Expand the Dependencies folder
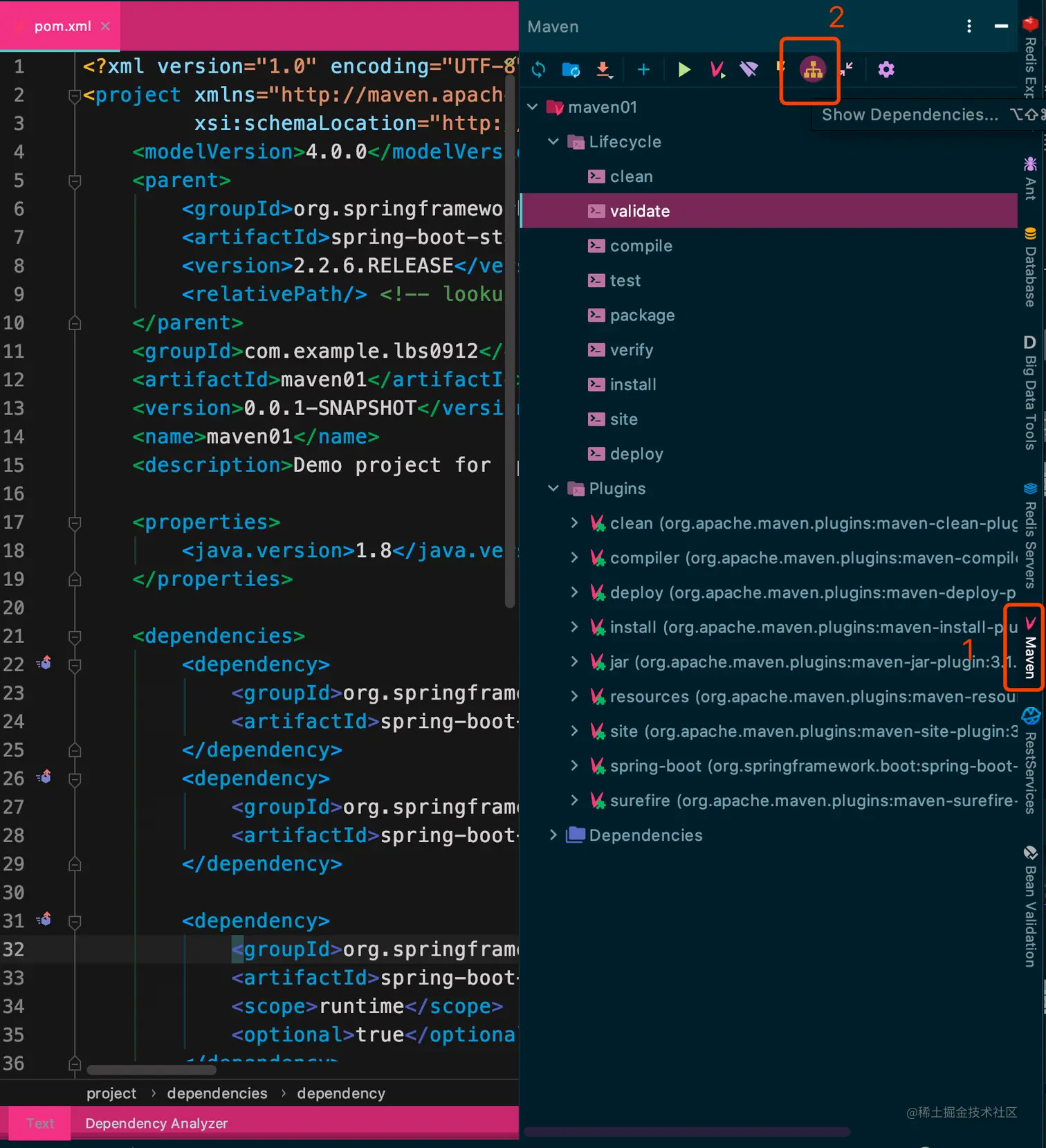 pyautogui.click(x=553, y=835)
